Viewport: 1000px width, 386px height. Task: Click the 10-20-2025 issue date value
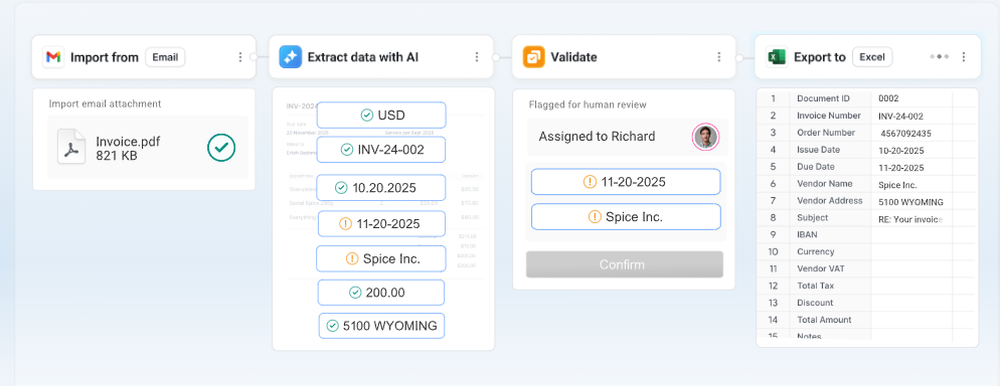click(x=911, y=150)
